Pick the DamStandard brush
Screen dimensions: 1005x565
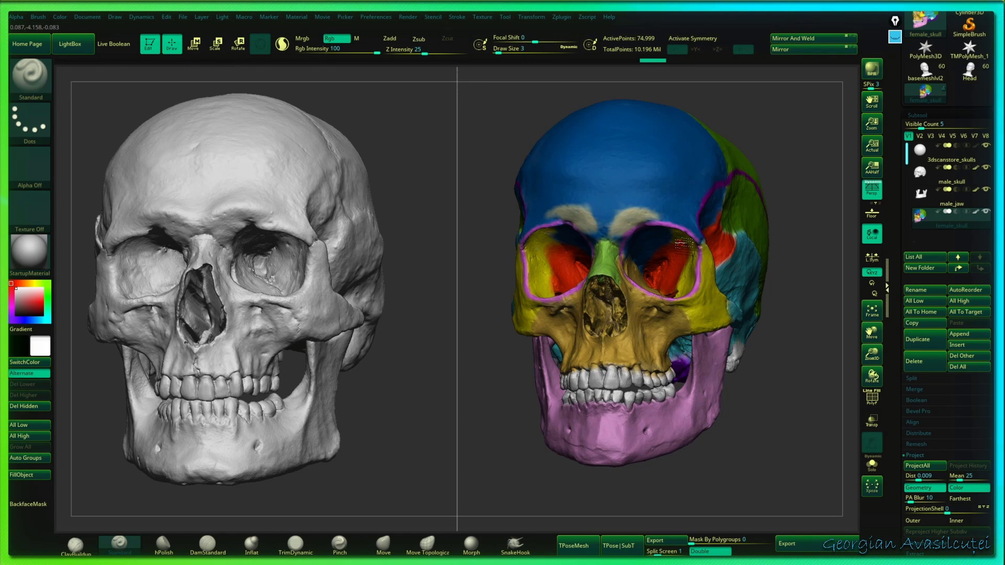pyautogui.click(x=208, y=546)
